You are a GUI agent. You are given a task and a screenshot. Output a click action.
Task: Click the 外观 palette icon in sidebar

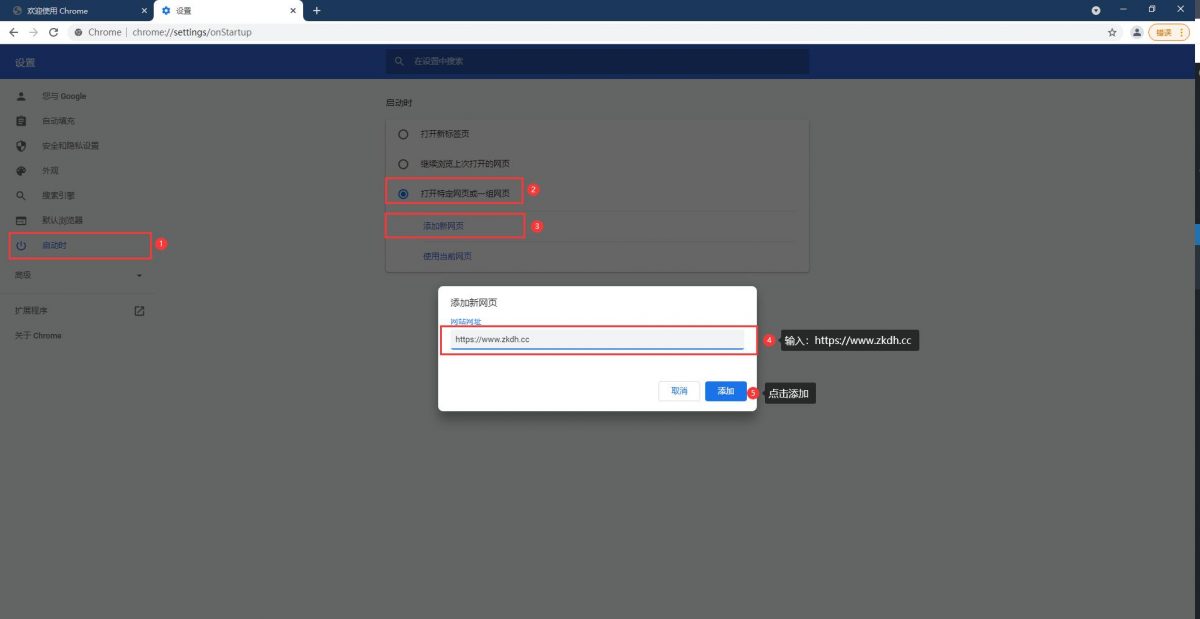tap(21, 171)
